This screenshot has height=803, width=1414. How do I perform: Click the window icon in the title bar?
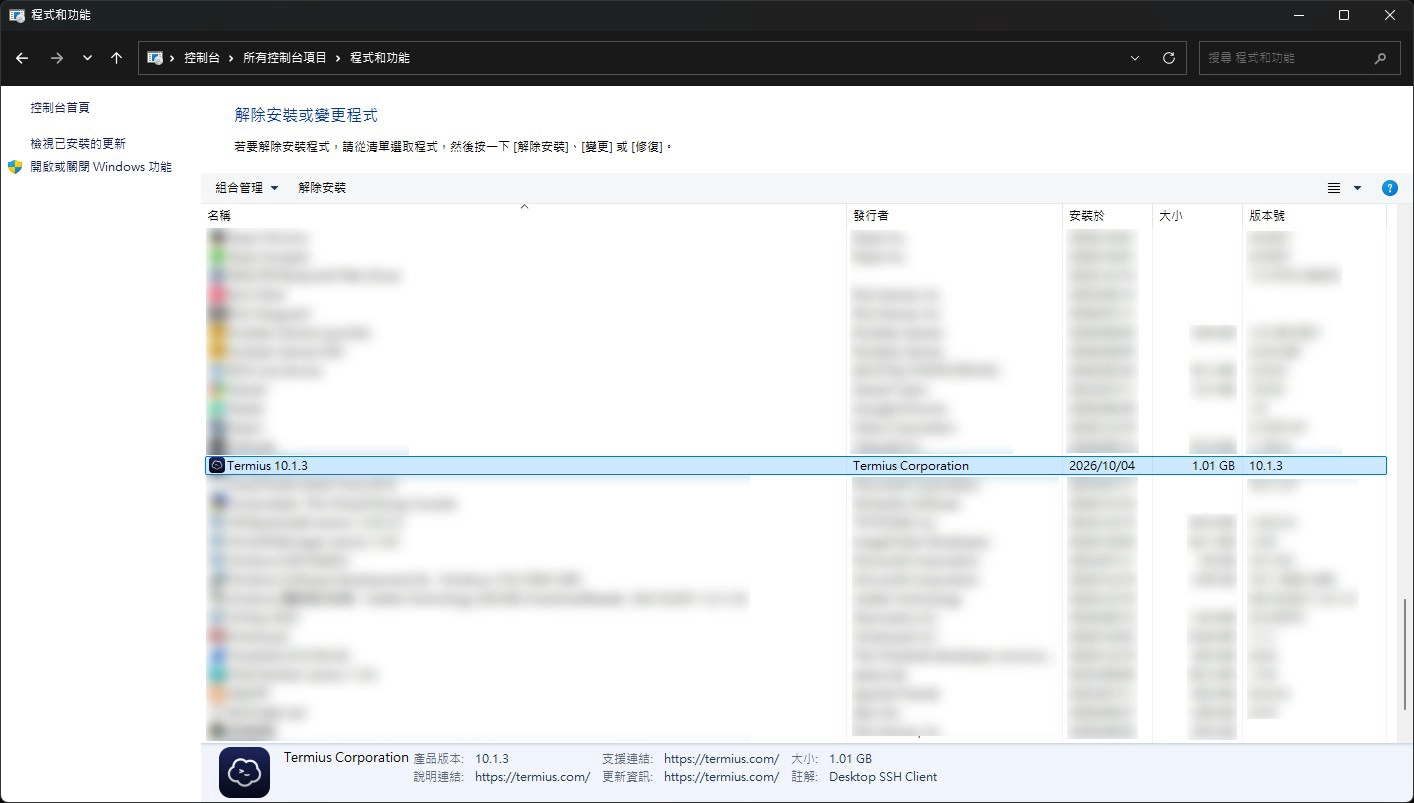(x=17, y=15)
